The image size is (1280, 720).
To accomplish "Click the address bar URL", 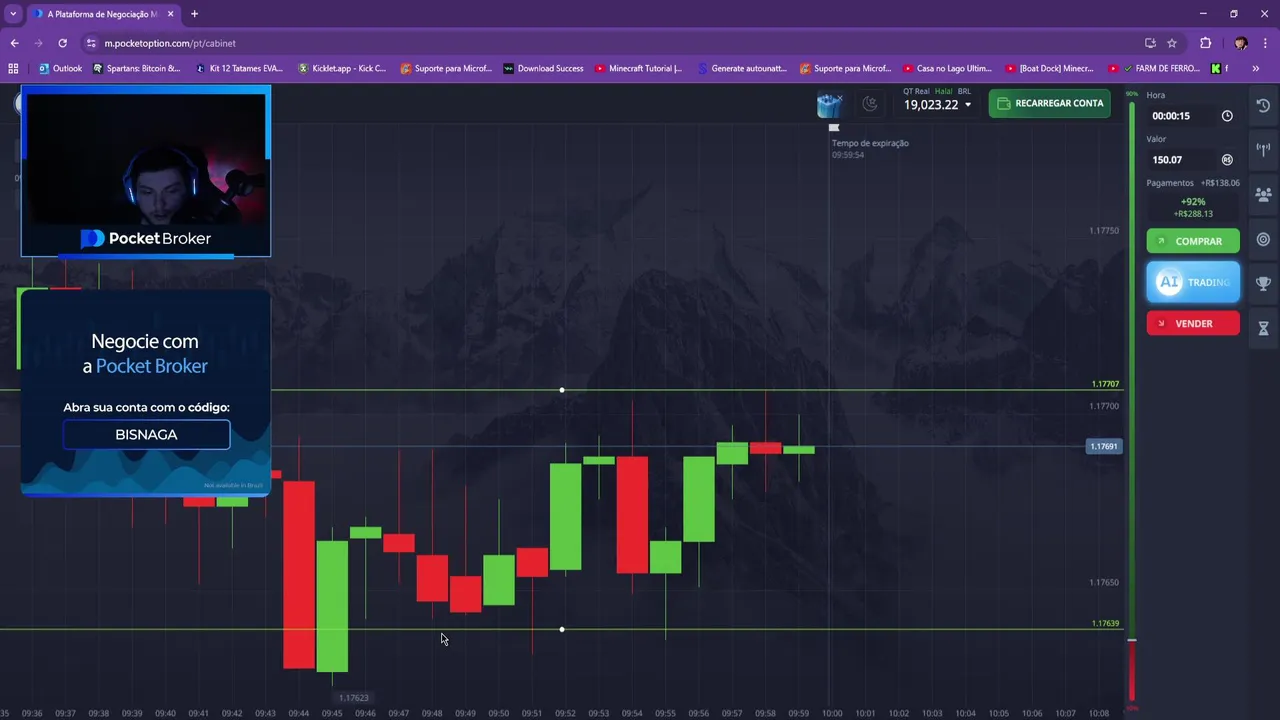I will click(170, 43).
